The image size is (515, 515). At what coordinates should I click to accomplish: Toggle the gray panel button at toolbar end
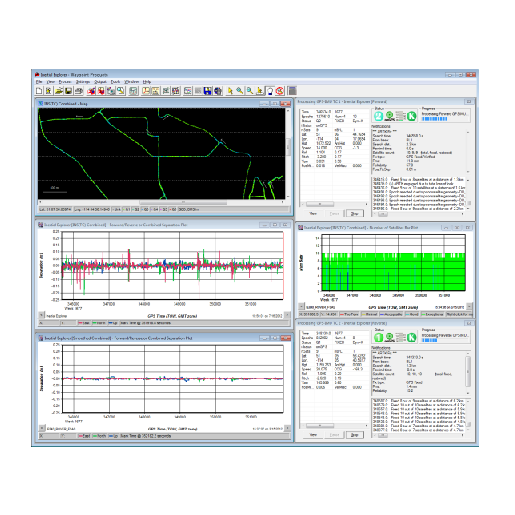coord(292,91)
